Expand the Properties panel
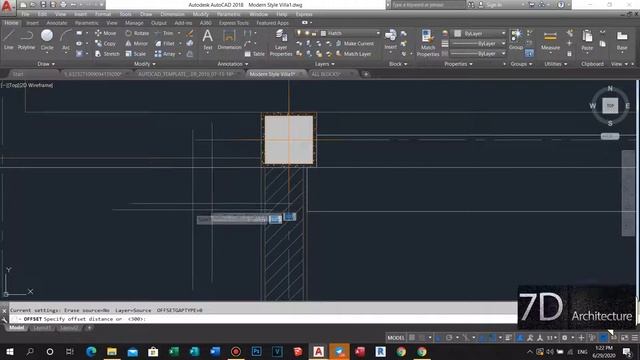Image resolution: width=640 pixels, height=360 pixels. pyautogui.click(x=458, y=64)
